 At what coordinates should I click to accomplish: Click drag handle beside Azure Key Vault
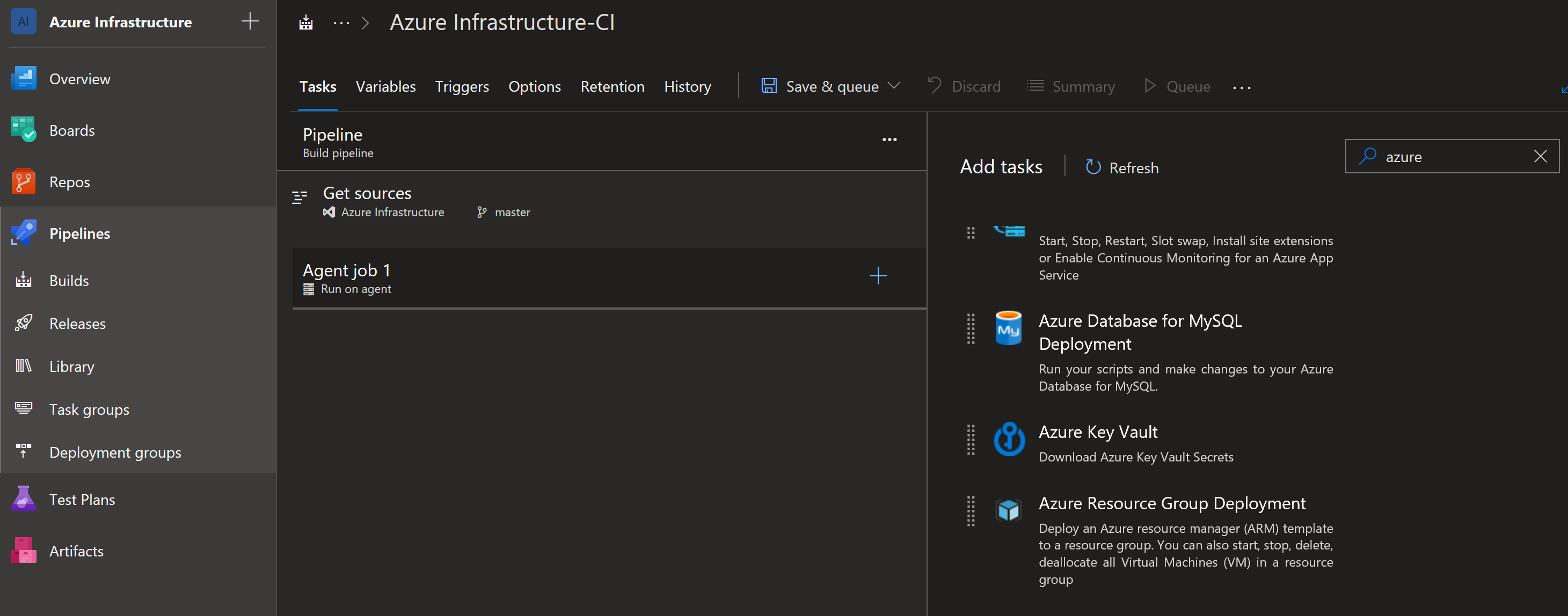[x=970, y=439]
